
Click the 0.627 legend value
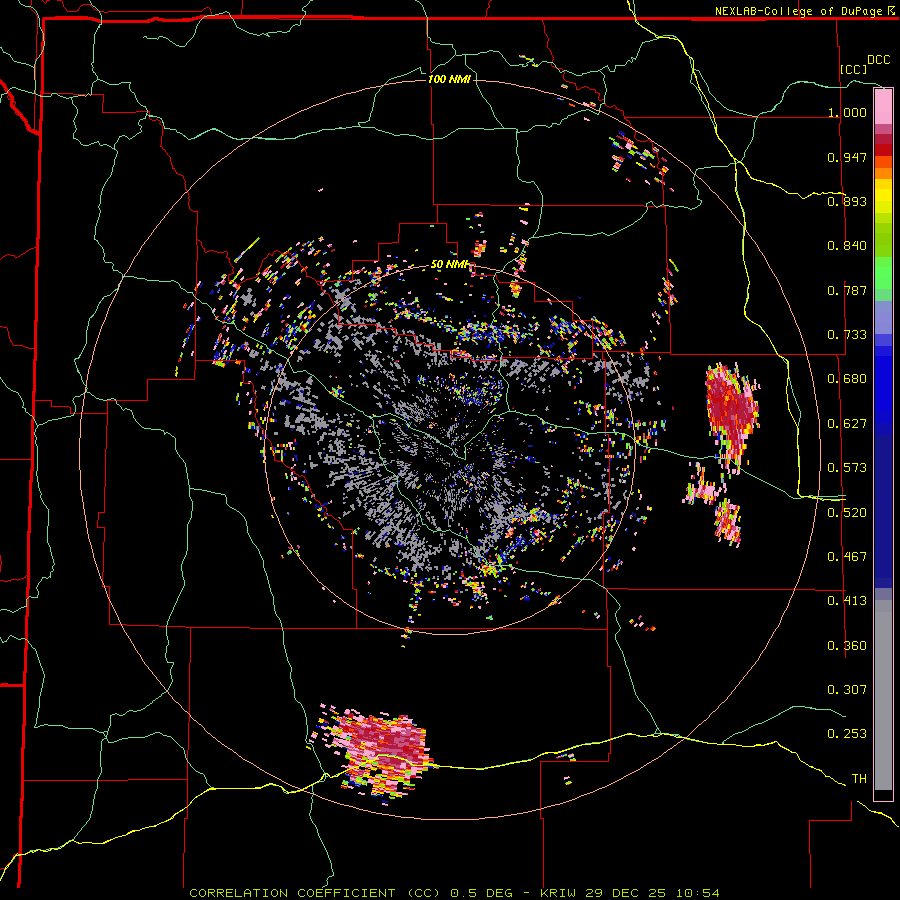pos(847,424)
